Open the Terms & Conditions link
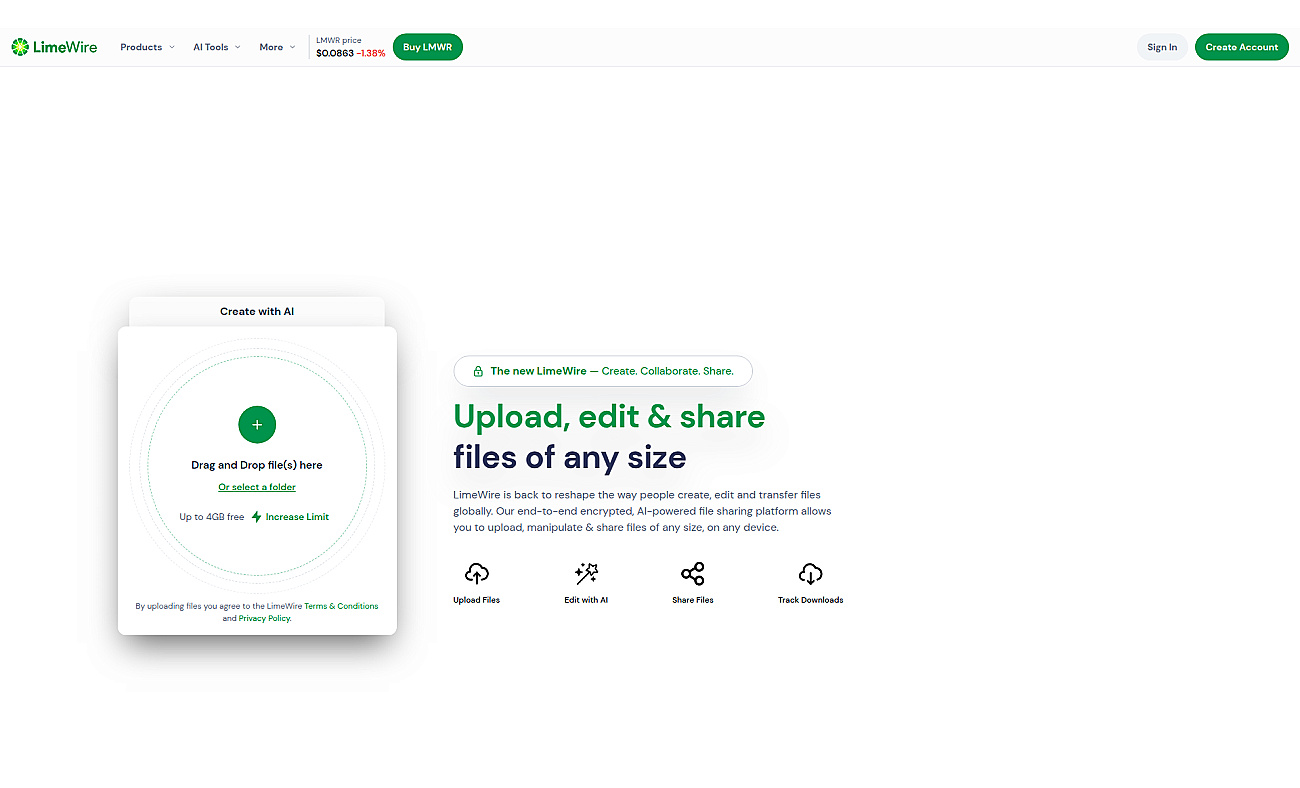Viewport: 1300px width, 788px height. (341, 606)
